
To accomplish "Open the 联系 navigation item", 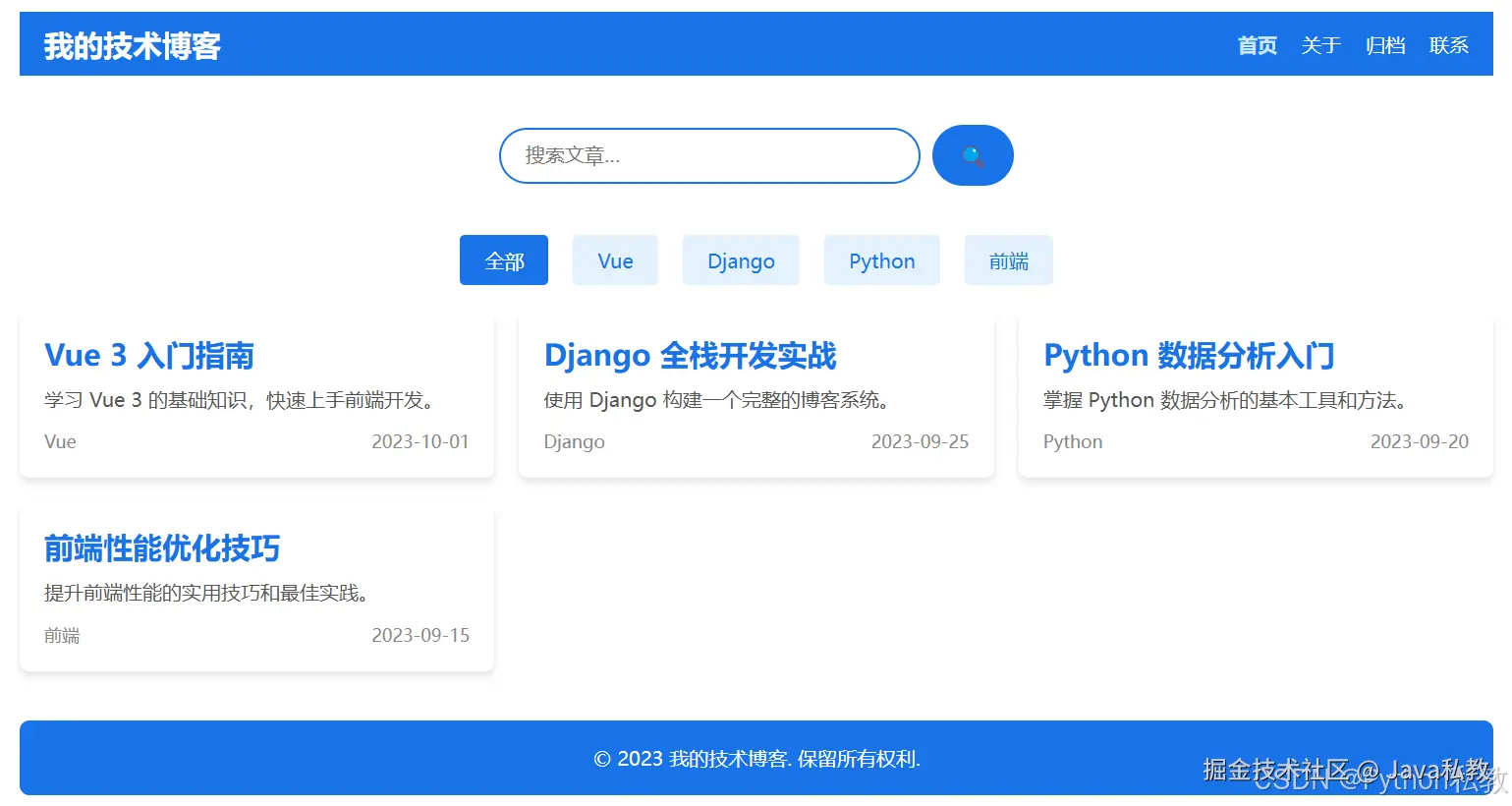I will pyautogui.click(x=1448, y=44).
